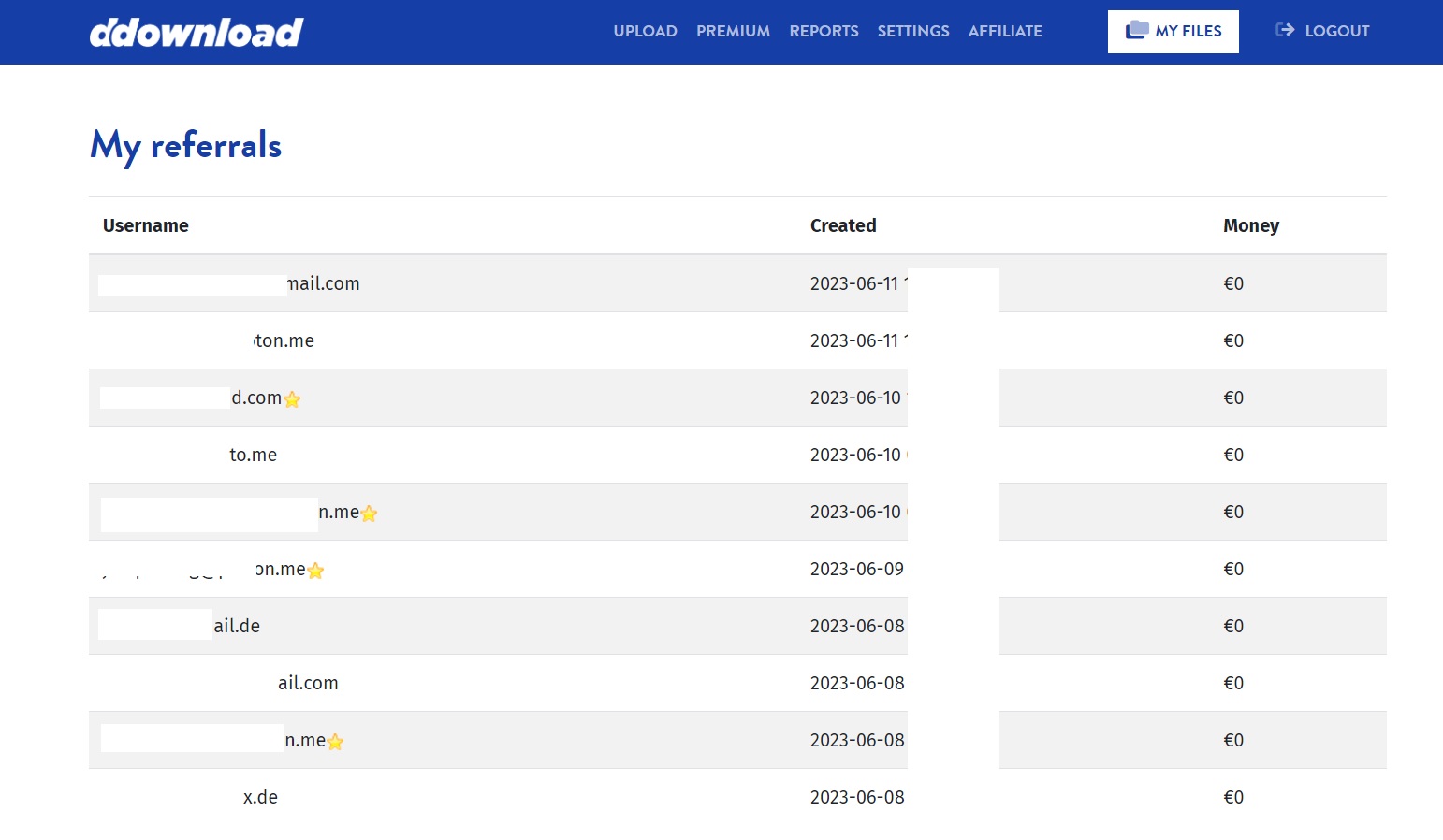This screenshot has height=840, width=1443.
Task: Click the star beside the 2023-06-08 n.me username
Action: tap(335, 742)
